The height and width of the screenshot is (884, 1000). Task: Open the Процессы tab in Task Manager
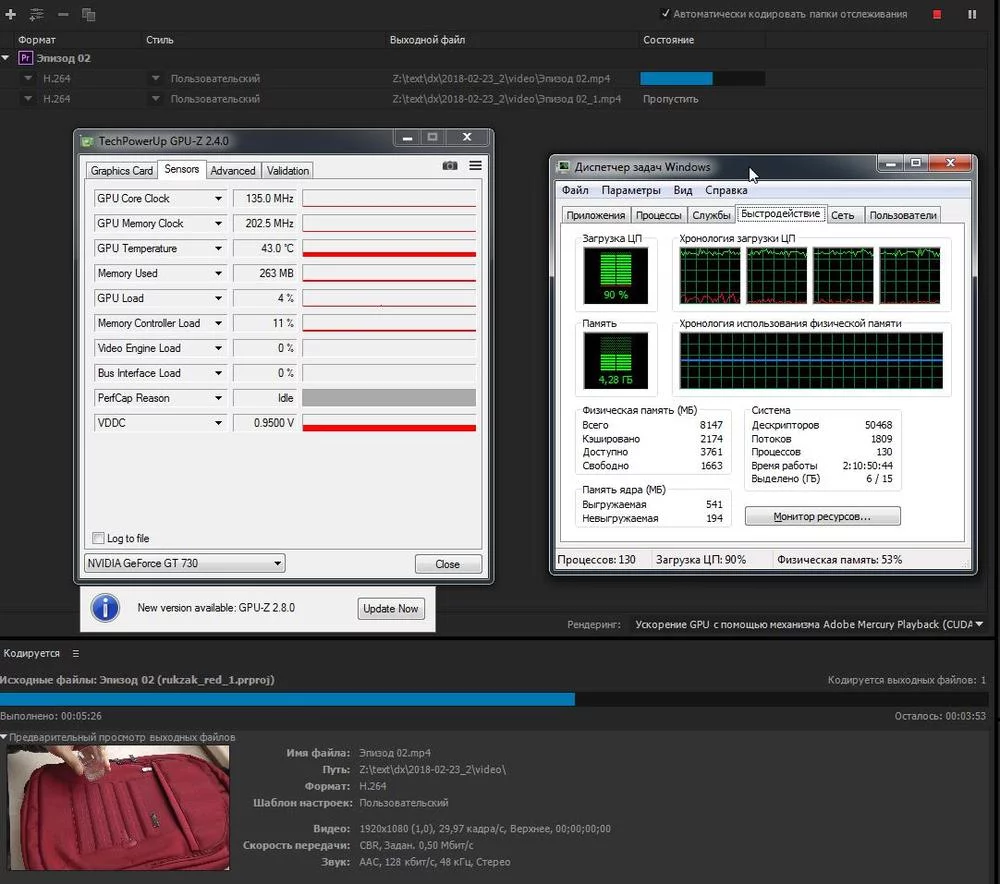pos(659,215)
